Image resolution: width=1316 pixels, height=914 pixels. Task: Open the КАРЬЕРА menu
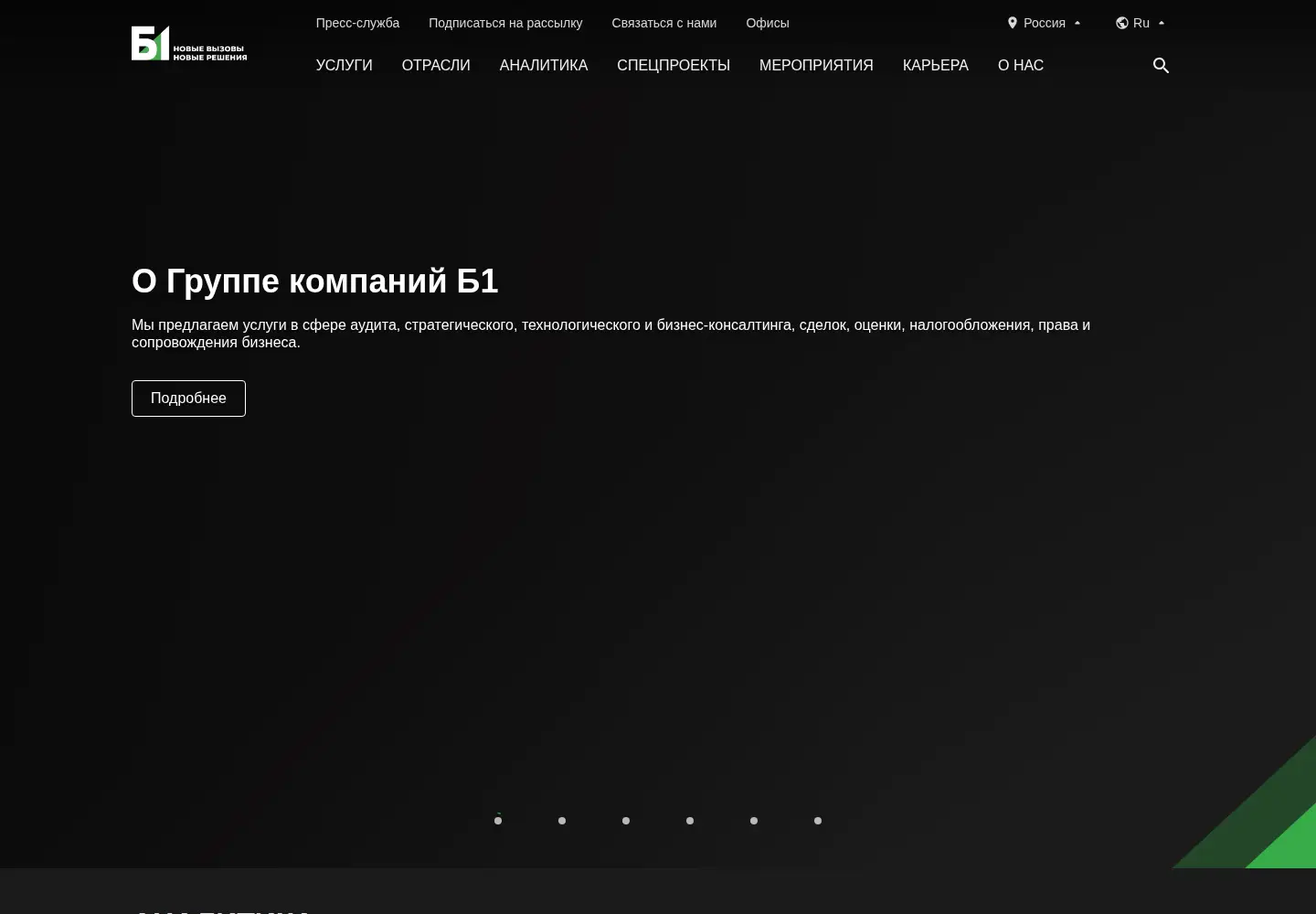(936, 66)
